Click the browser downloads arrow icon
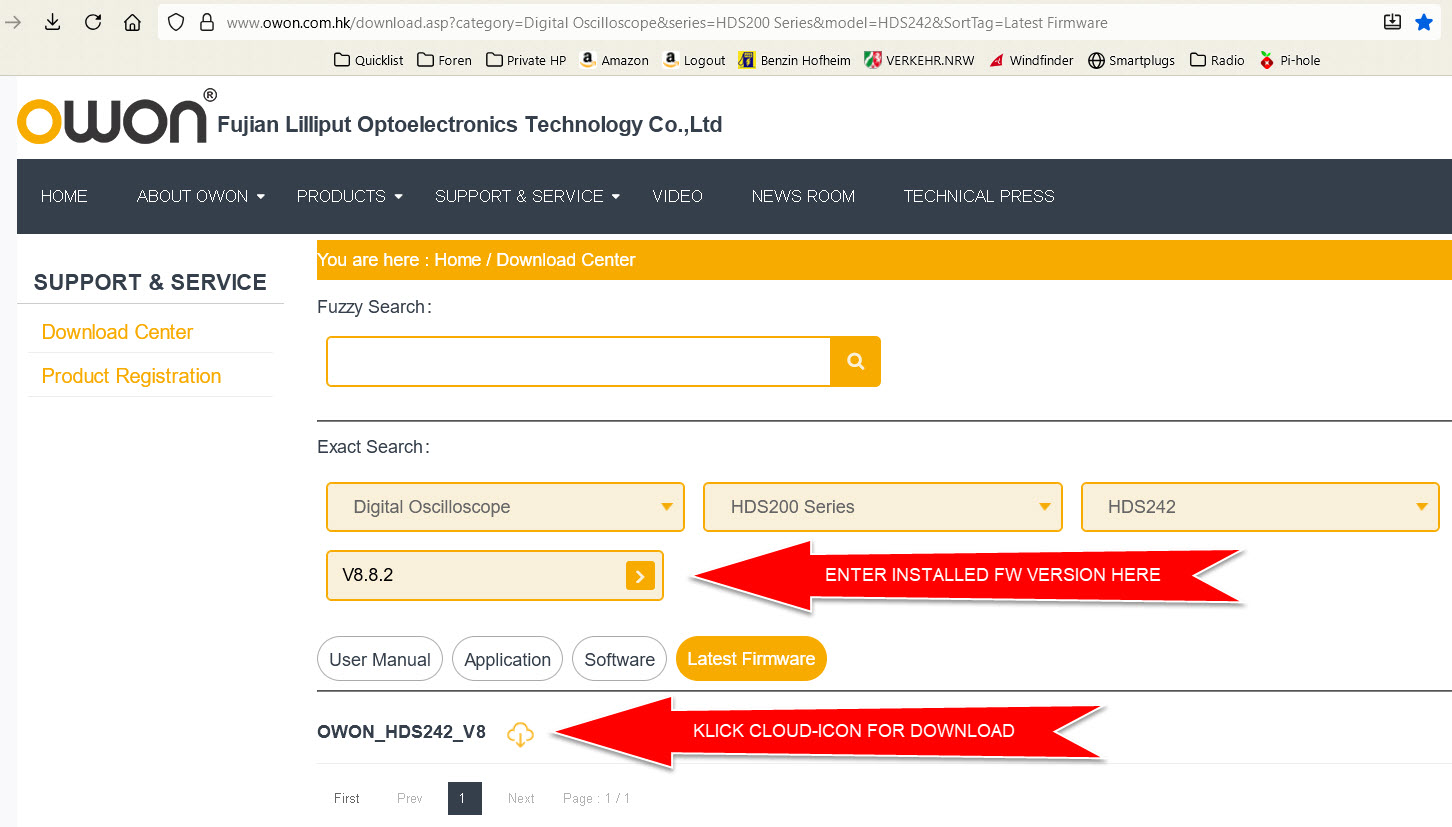 tap(53, 22)
